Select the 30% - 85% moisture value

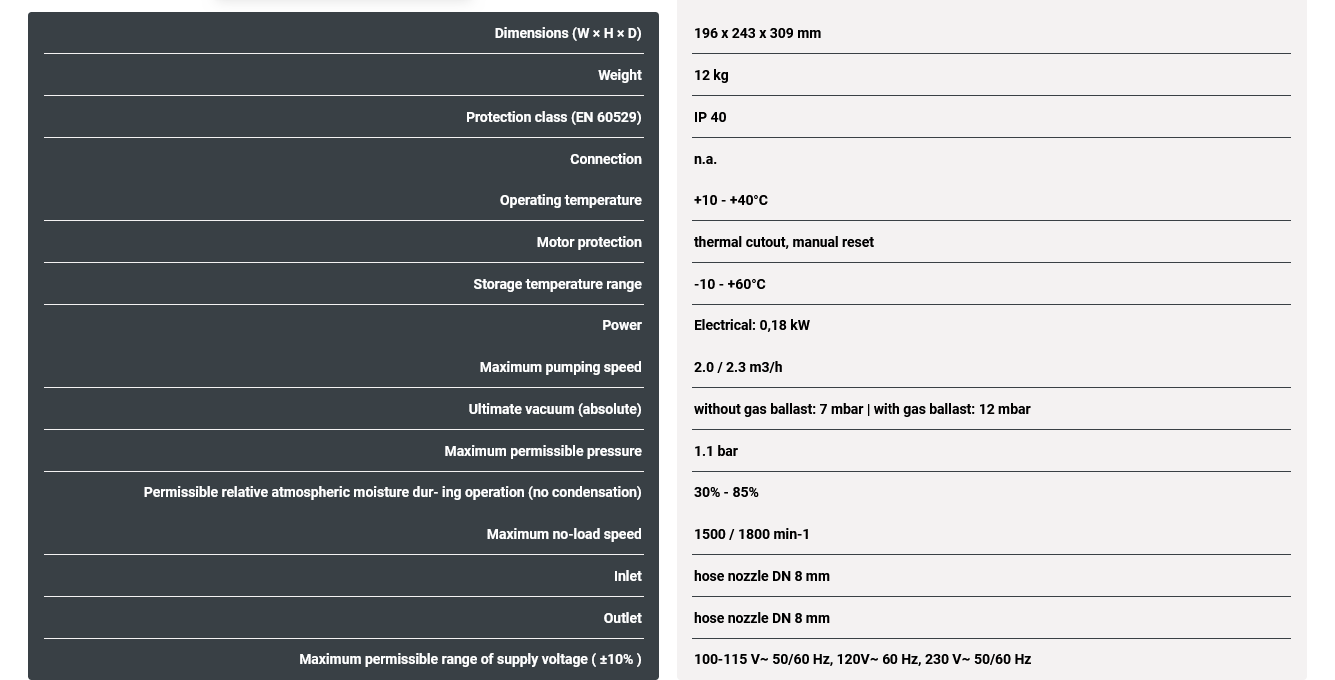tap(726, 492)
